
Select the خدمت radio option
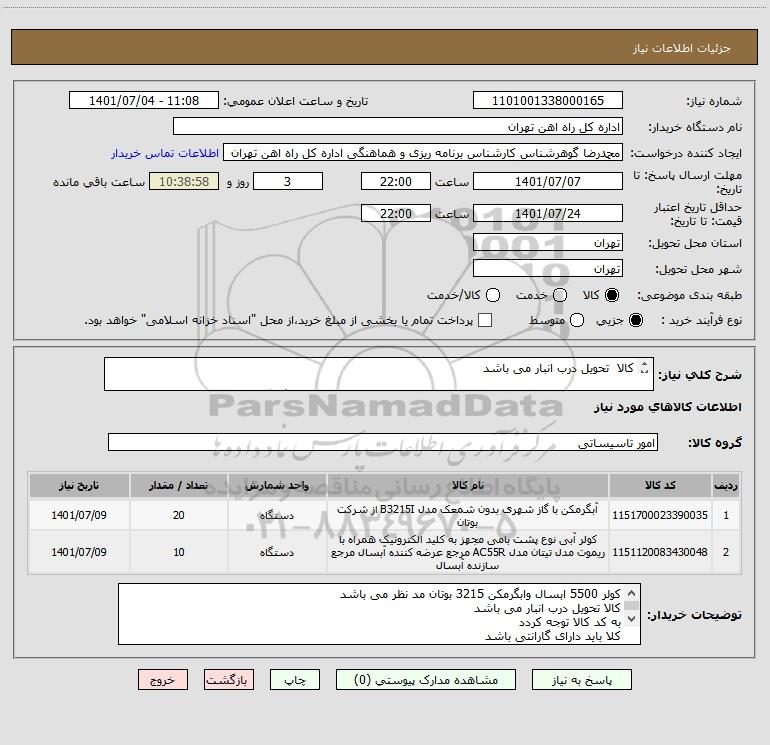[x=560, y=295]
